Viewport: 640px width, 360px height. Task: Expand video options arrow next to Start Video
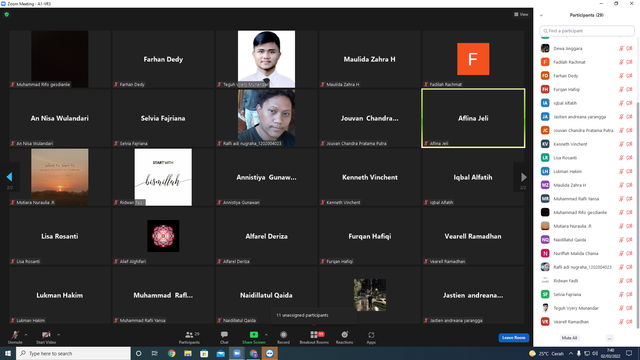[x=58, y=335]
